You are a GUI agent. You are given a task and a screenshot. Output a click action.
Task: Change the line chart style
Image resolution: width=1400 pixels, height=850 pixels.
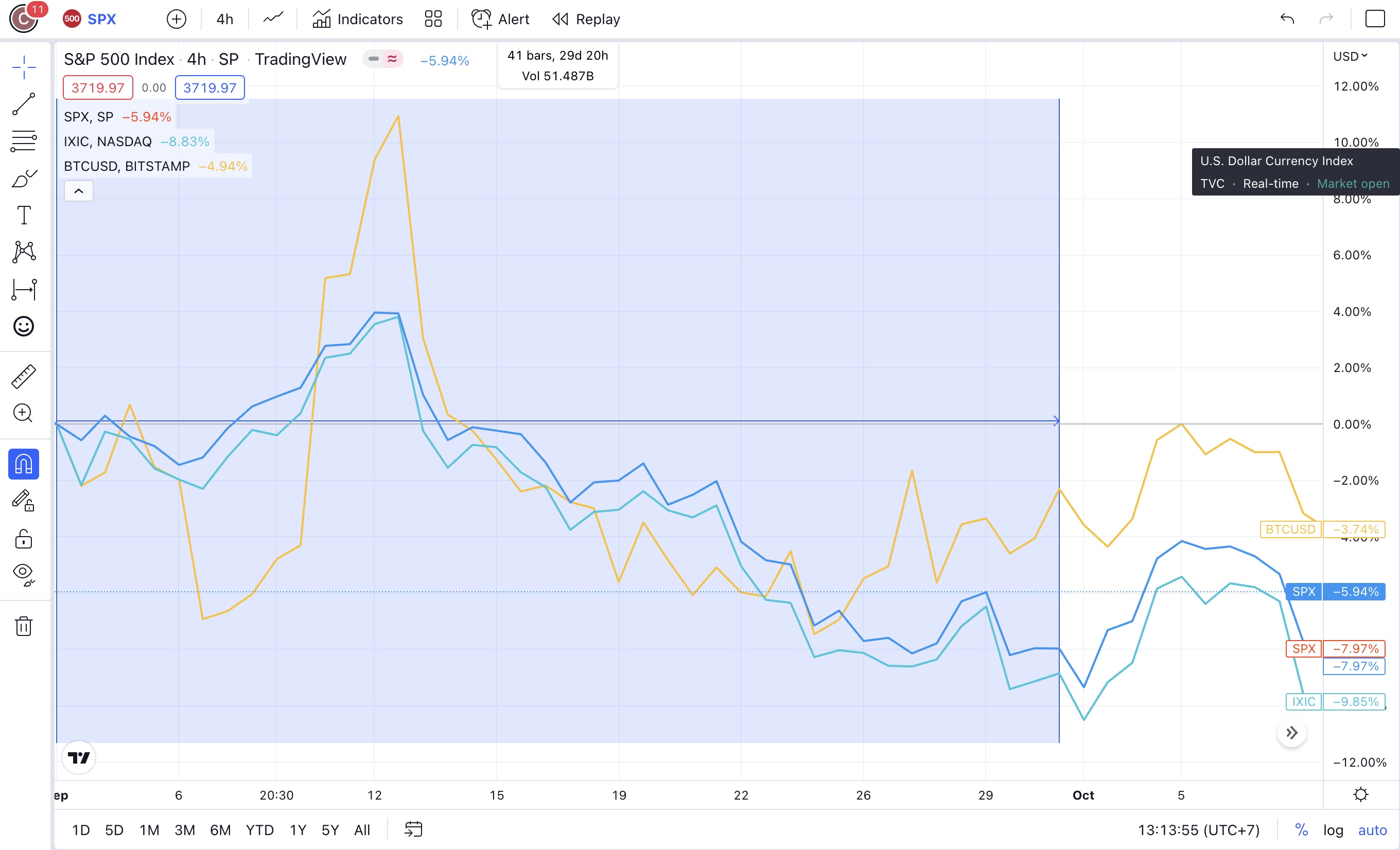[273, 19]
